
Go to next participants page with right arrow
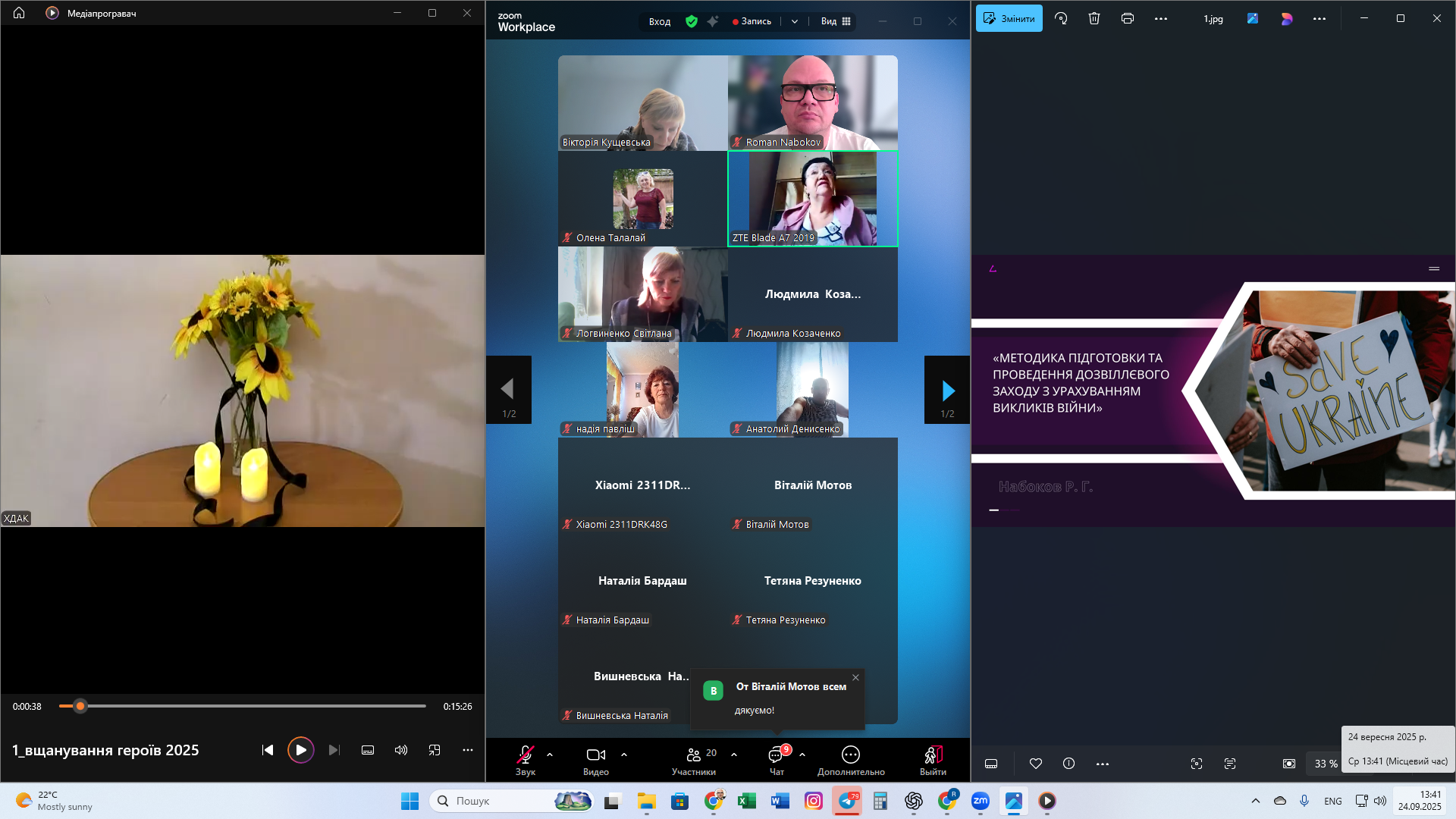947,391
